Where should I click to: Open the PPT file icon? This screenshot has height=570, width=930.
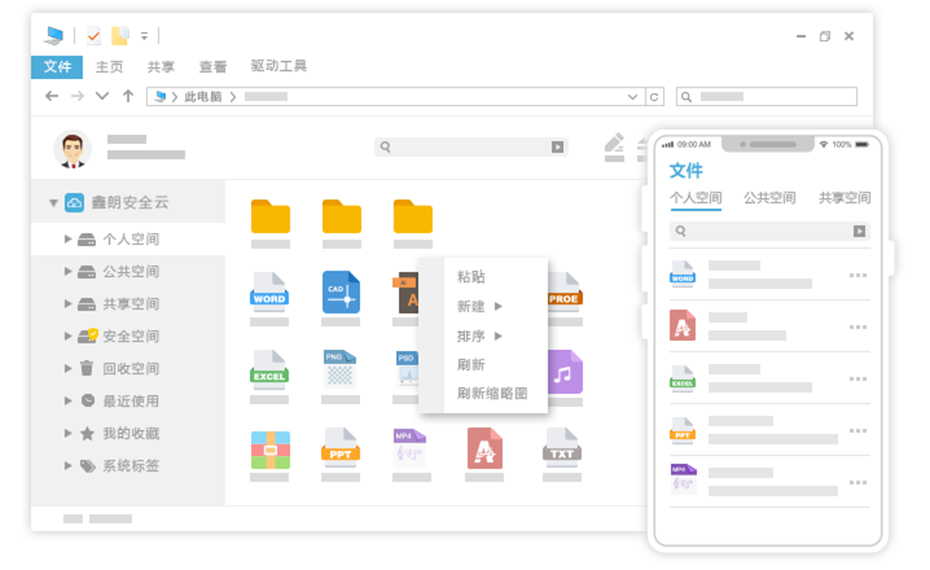tap(341, 449)
